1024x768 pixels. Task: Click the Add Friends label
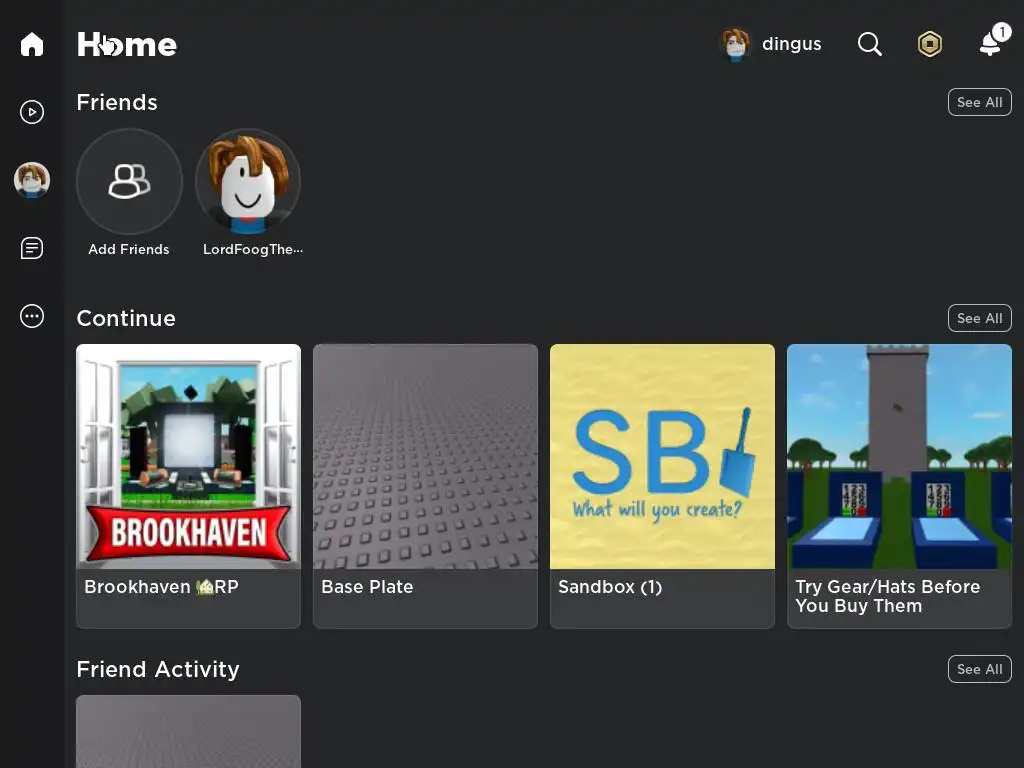coord(129,249)
